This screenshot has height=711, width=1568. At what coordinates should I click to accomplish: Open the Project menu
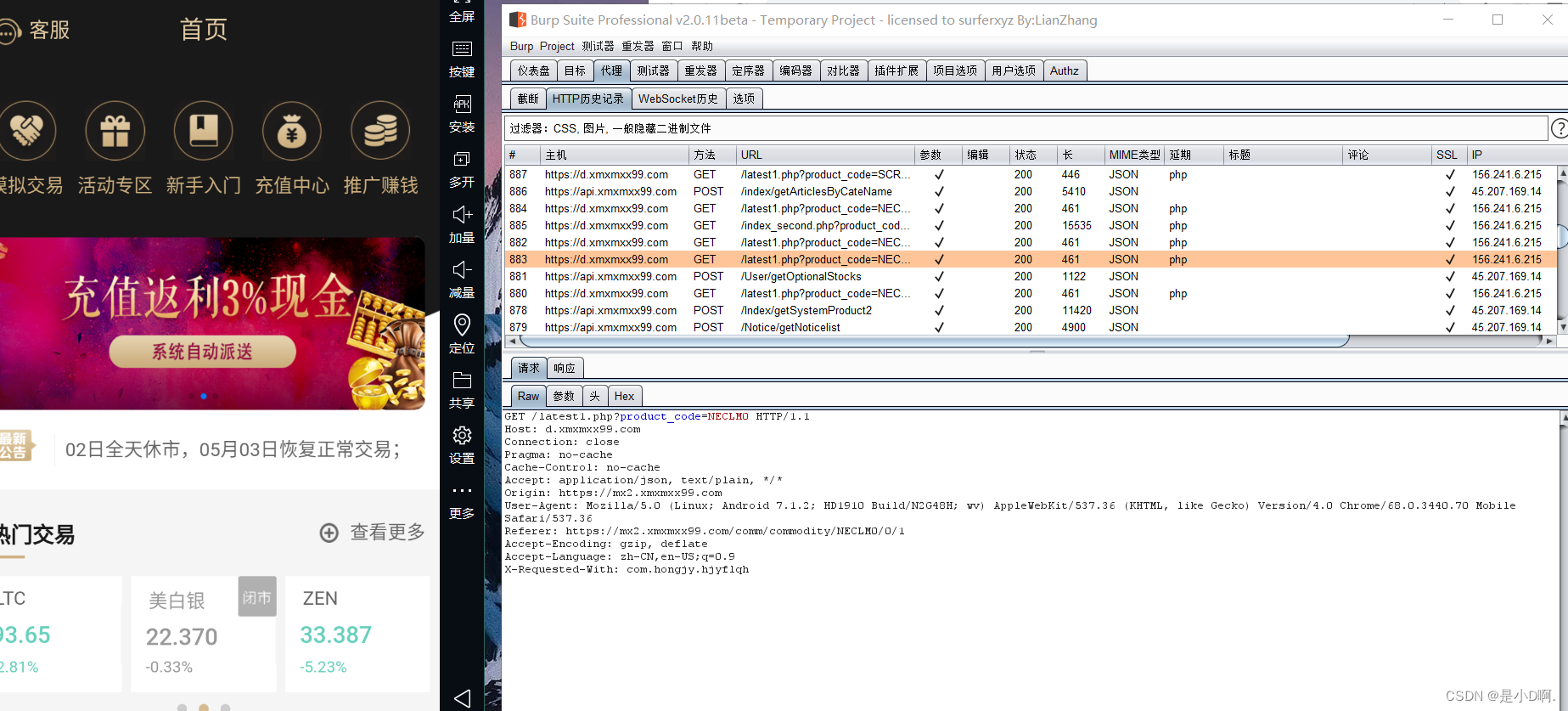(557, 46)
